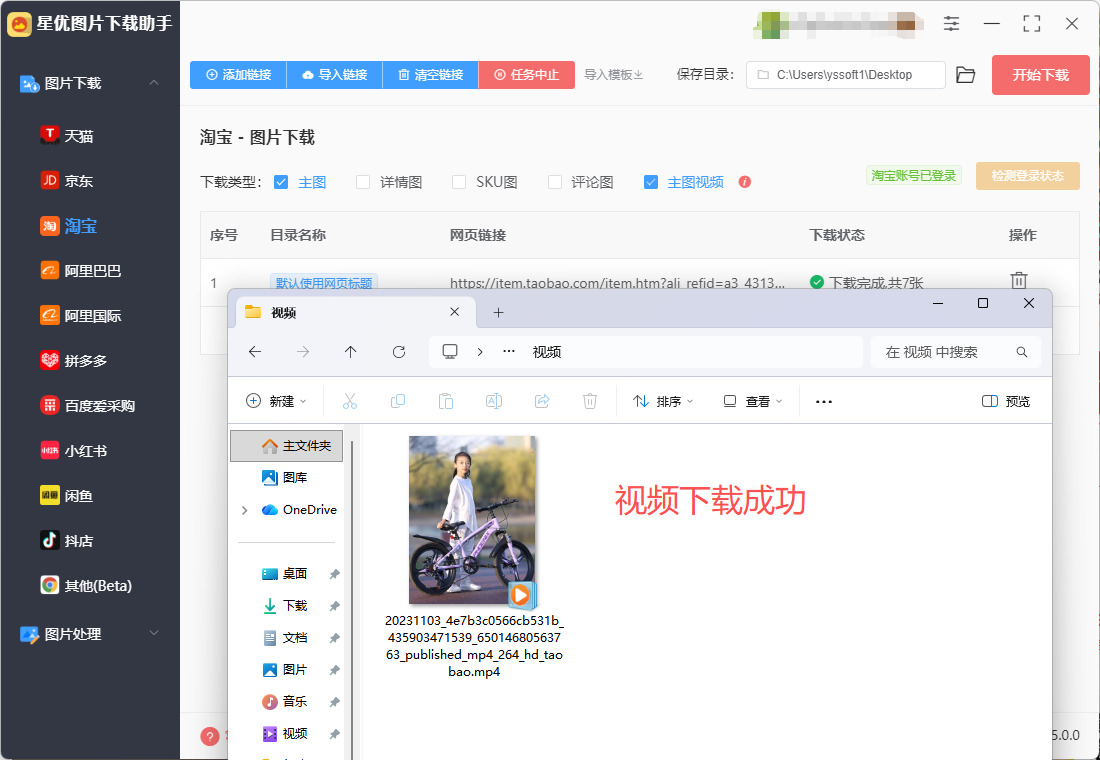Click the refresh icon in file explorer
The image size is (1100, 760).
[399, 352]
